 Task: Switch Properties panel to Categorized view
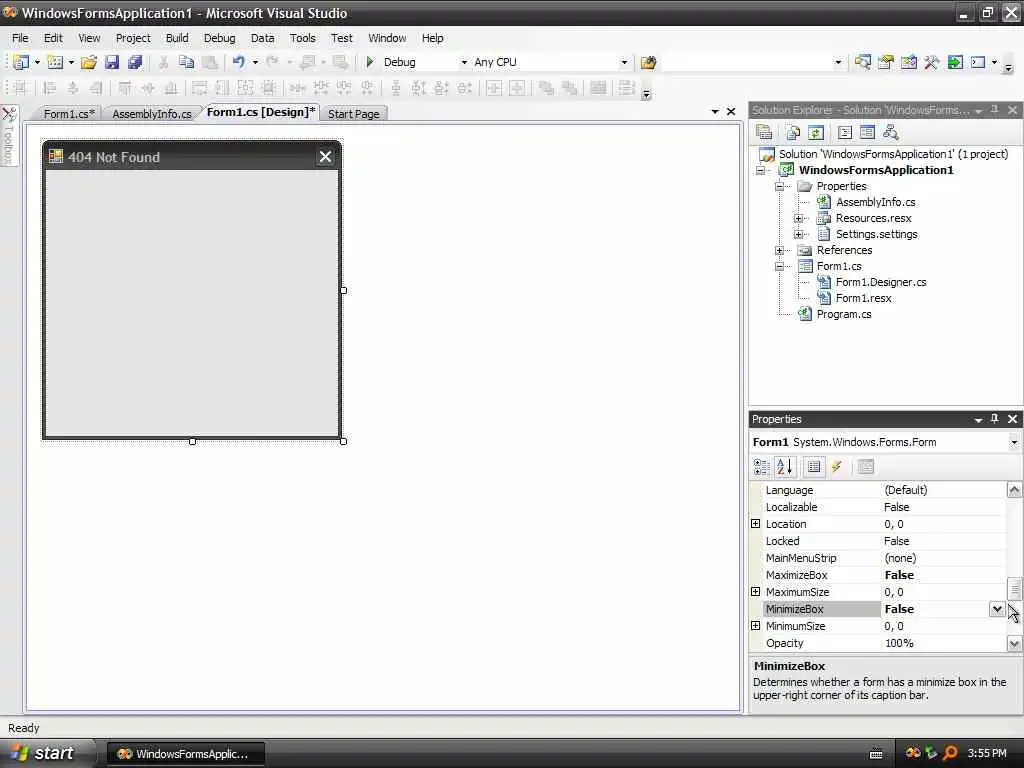click(761, 466)
